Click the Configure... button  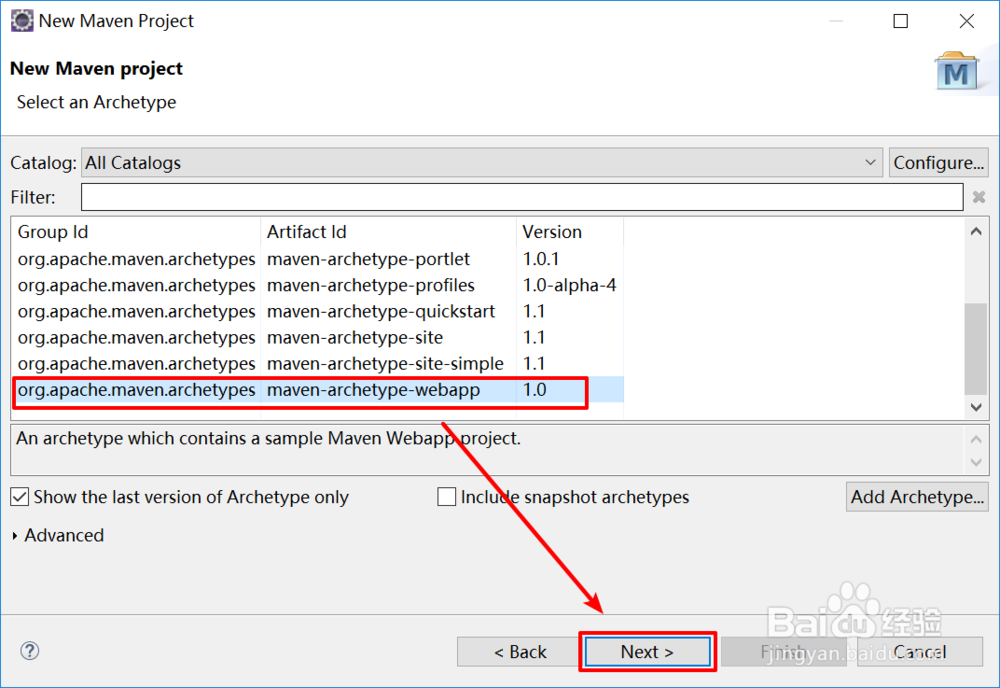click(x=938, y=163)
